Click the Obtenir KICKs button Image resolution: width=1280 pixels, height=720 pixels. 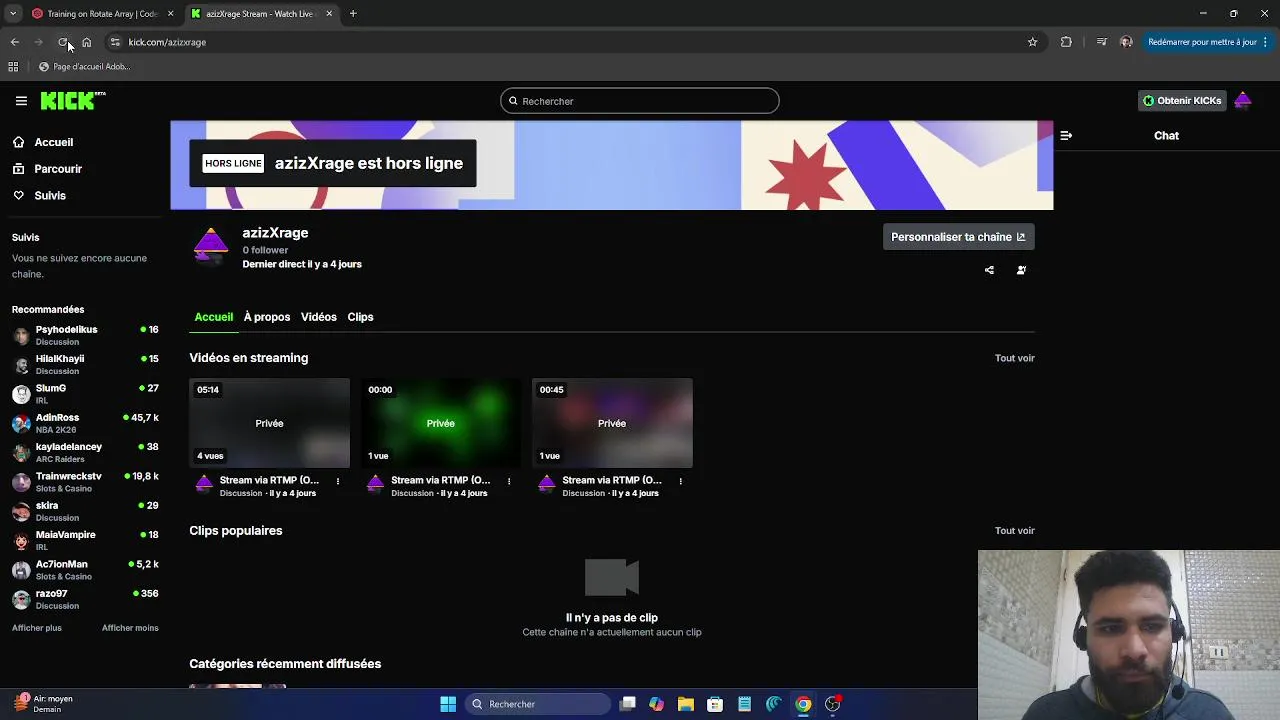(x=1182, y=101)
